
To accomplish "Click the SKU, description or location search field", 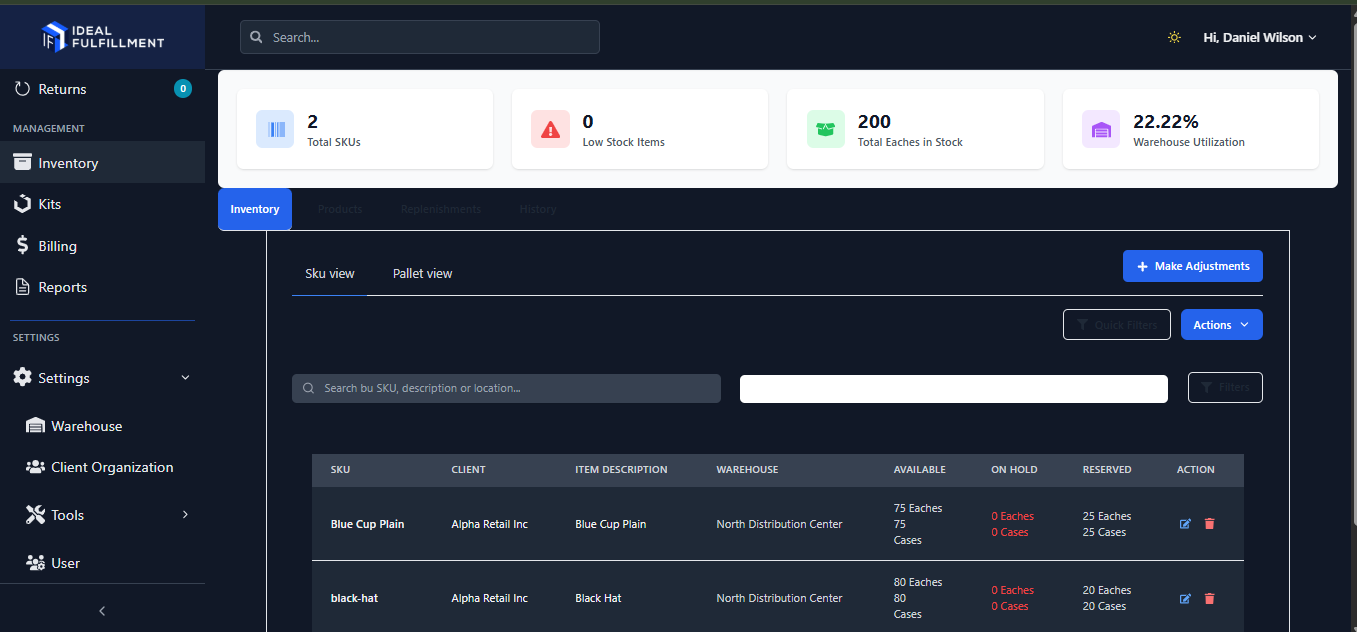I will 506,388.
